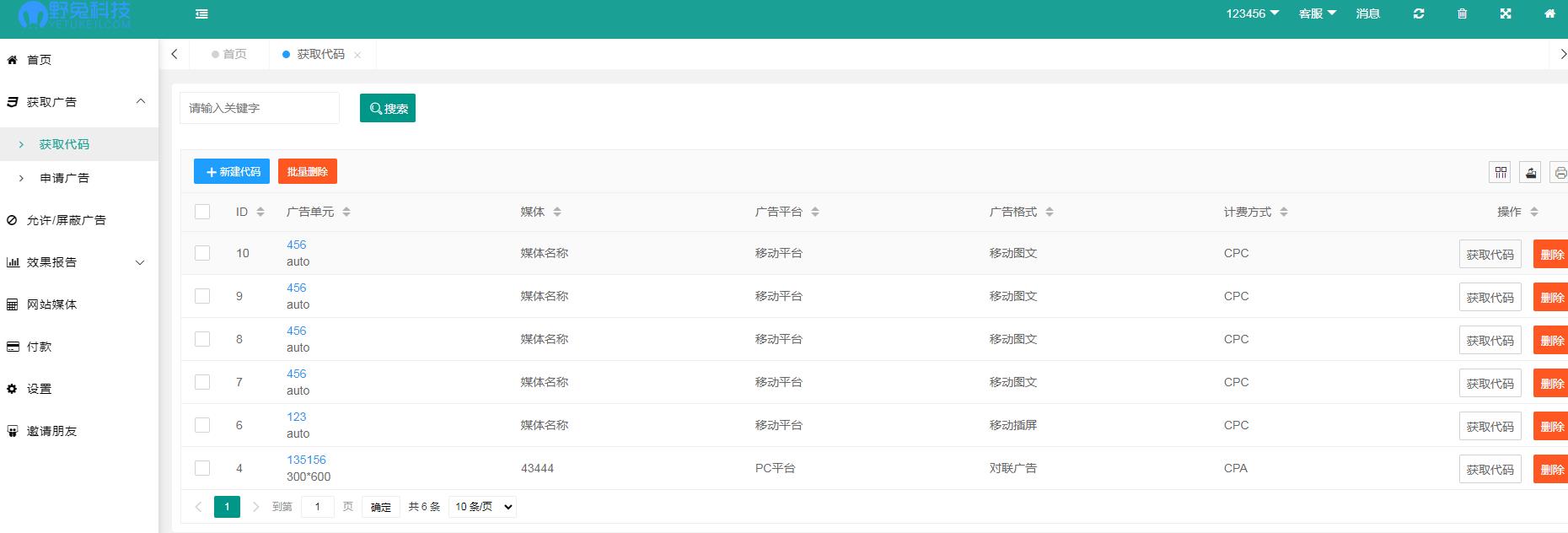Open ad unit link 456 in row 10

tap(297, 245)
